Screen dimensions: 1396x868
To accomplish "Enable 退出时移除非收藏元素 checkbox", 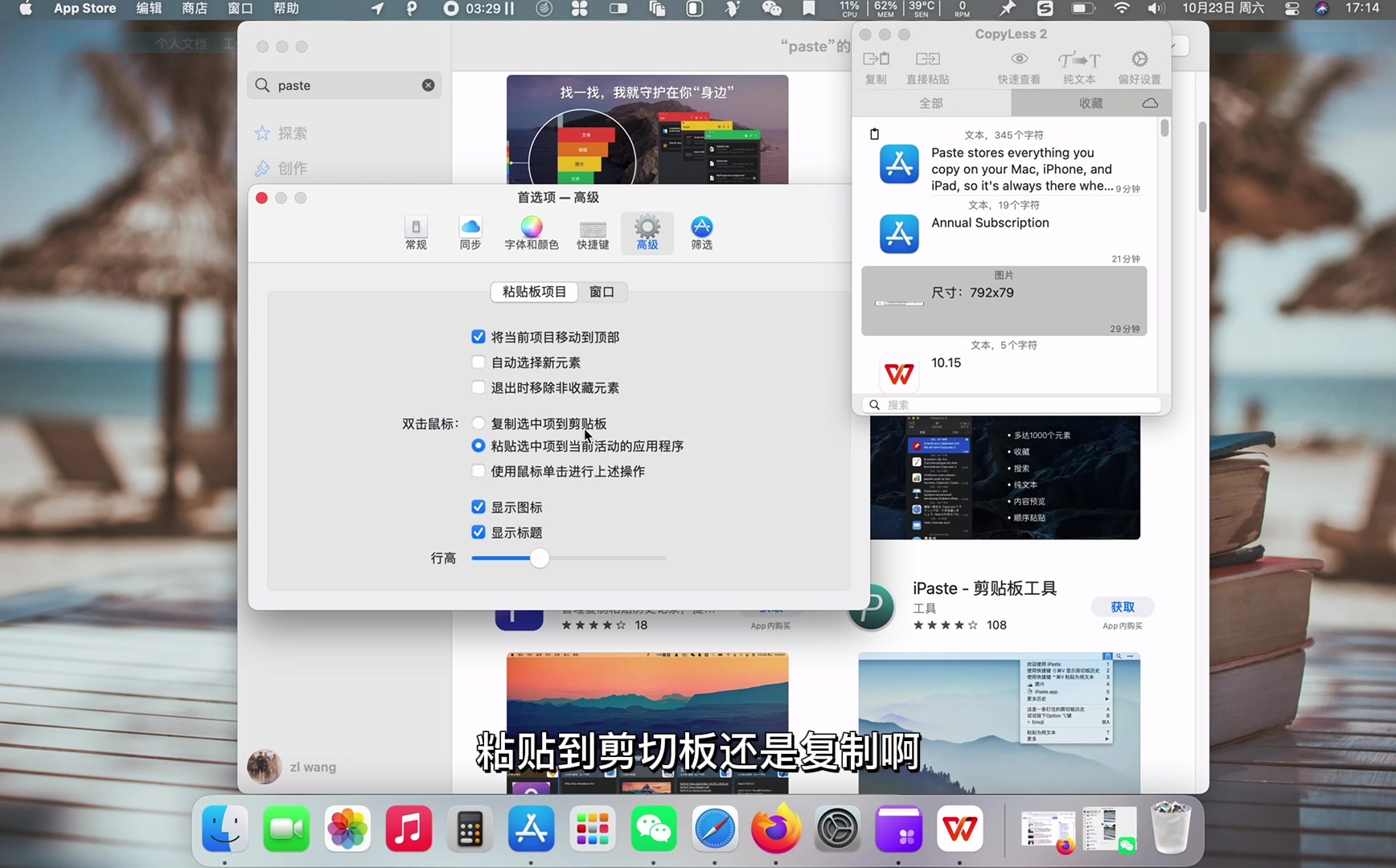I will pos(478,387).
